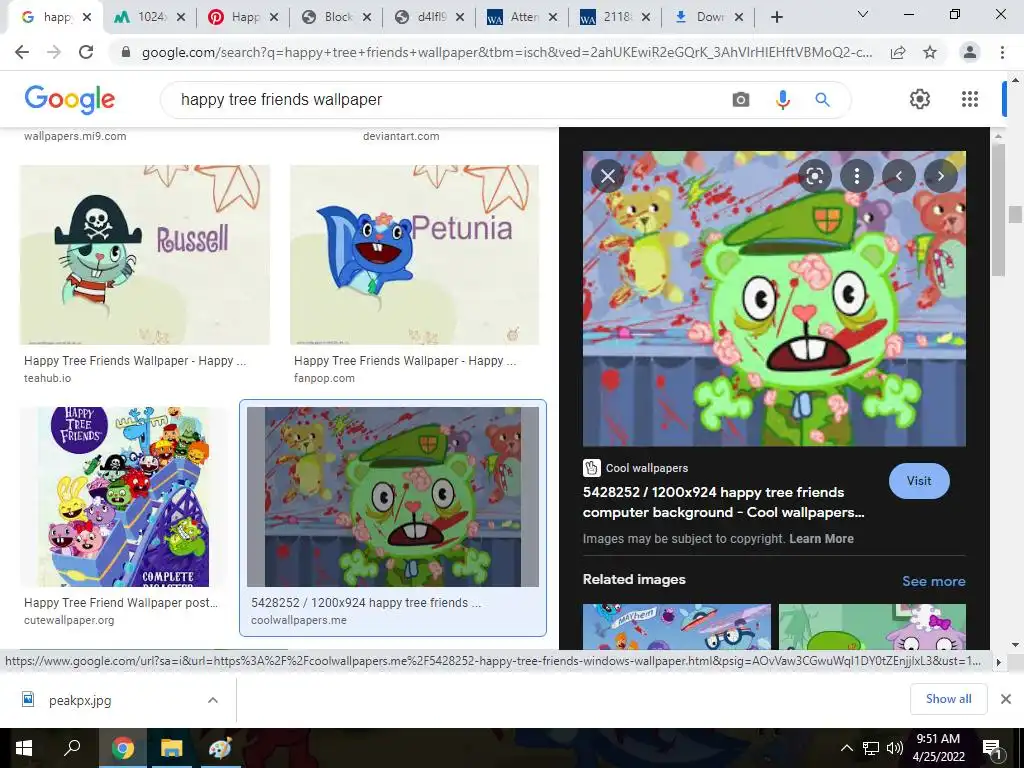Image resolution: width=1024 pixels, height=768 pixels.
Task: Open 5428252 computer background title link
Action: (x=723, y=502)
